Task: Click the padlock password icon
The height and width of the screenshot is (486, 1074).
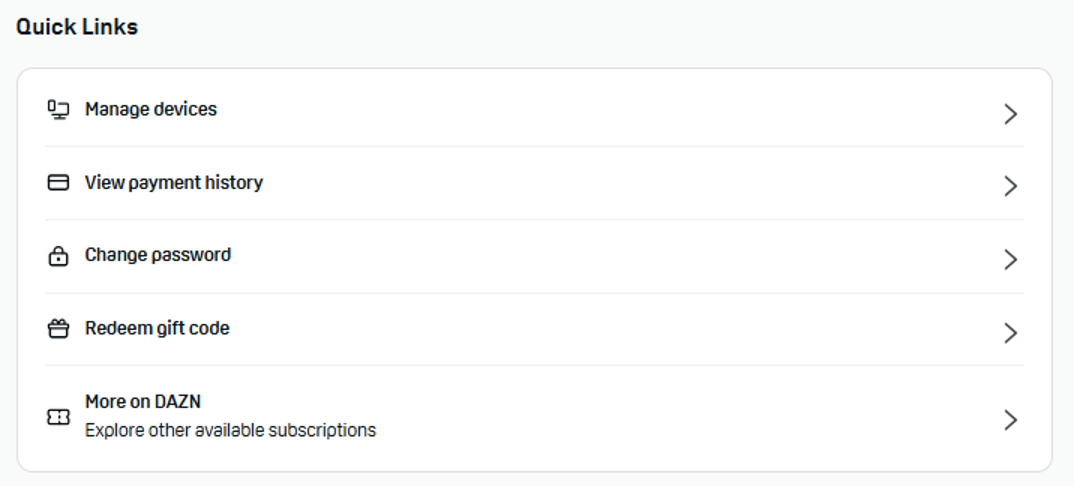Action: click(58, 256)
